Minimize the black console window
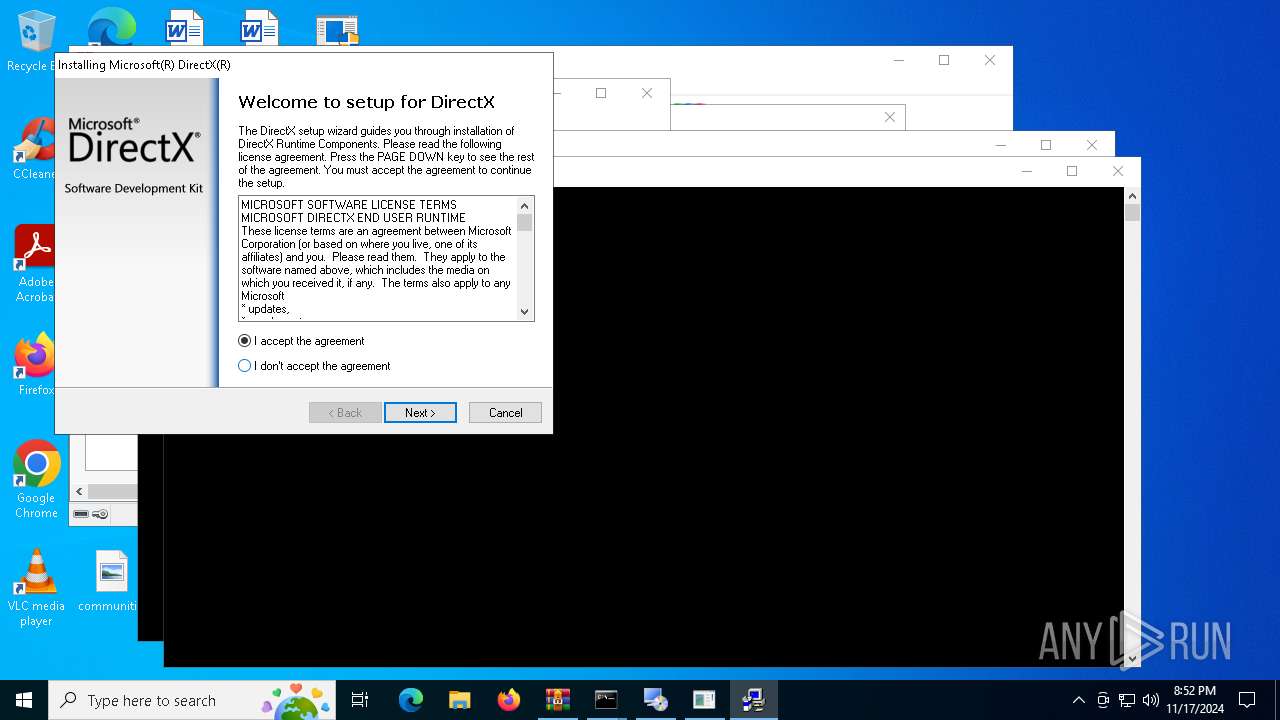 pyautogui.click(x=1026, y=171)
